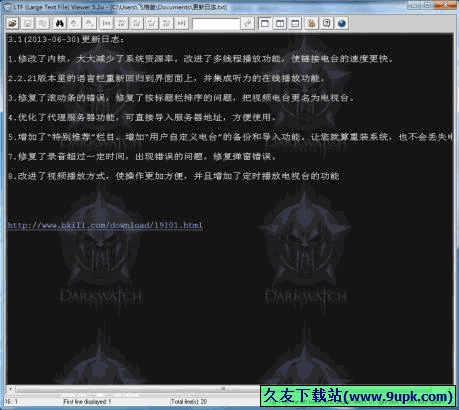Click the line down navigation icon

point(151,23)
